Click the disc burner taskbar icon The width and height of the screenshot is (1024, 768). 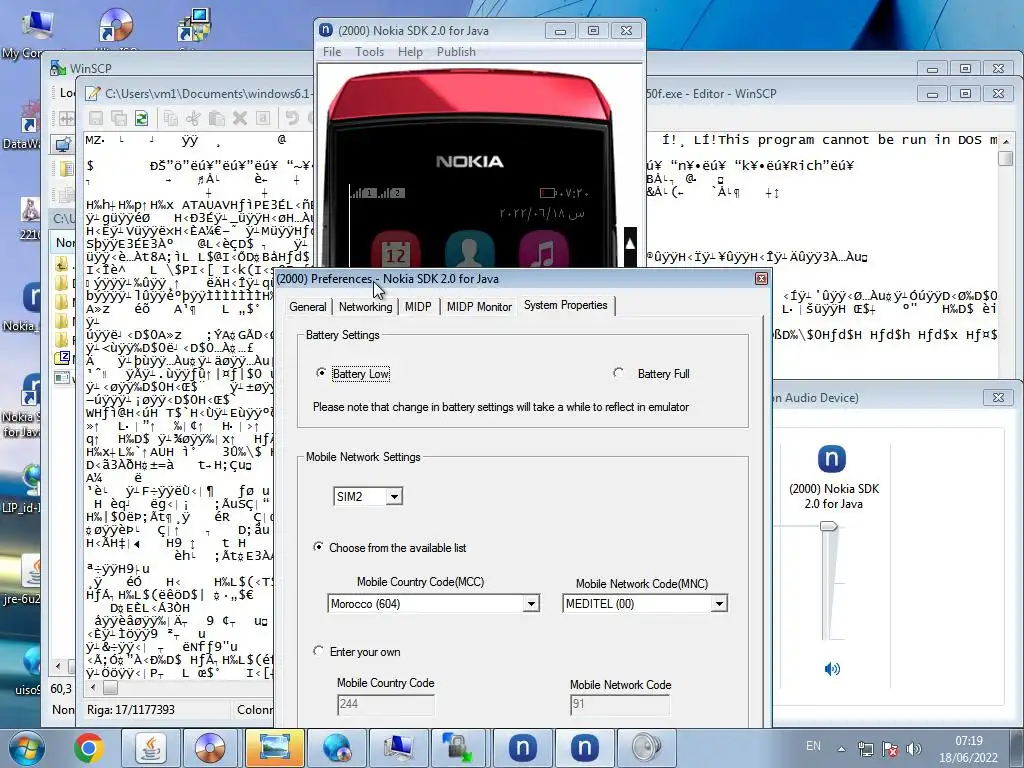(x=210, y=748)
